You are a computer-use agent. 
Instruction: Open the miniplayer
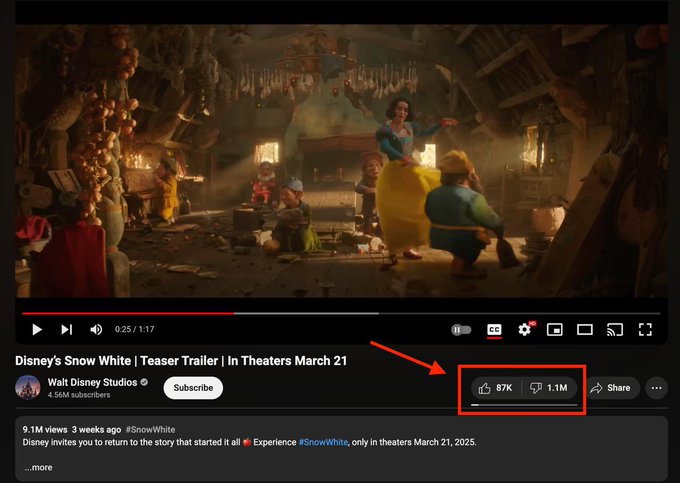[555, 330]
